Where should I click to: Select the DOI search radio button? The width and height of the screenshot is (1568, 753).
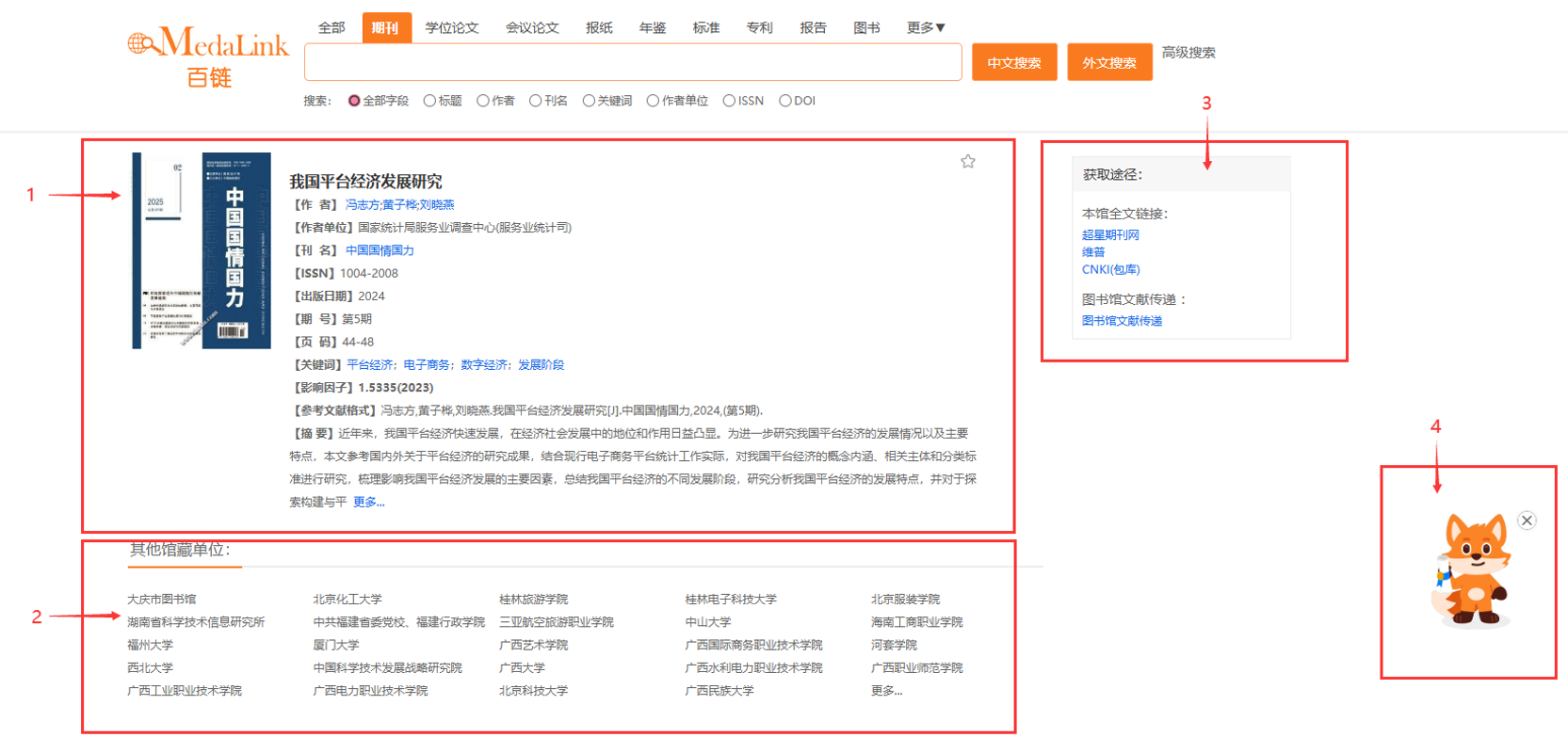pos(784,101)
